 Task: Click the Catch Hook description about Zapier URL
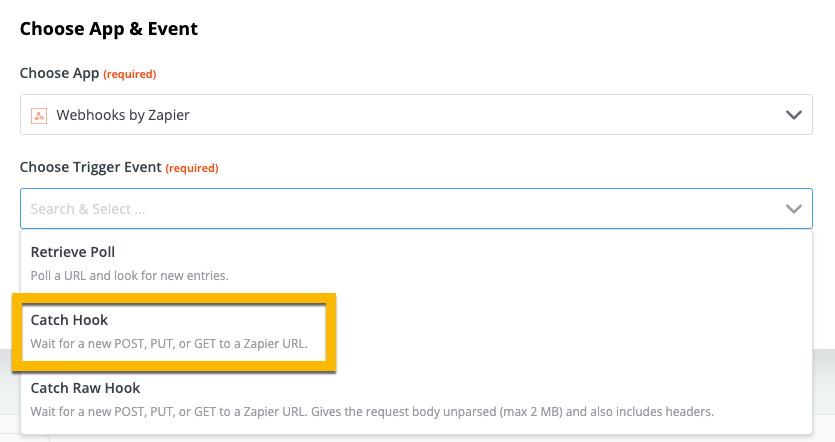click(169, 344)
